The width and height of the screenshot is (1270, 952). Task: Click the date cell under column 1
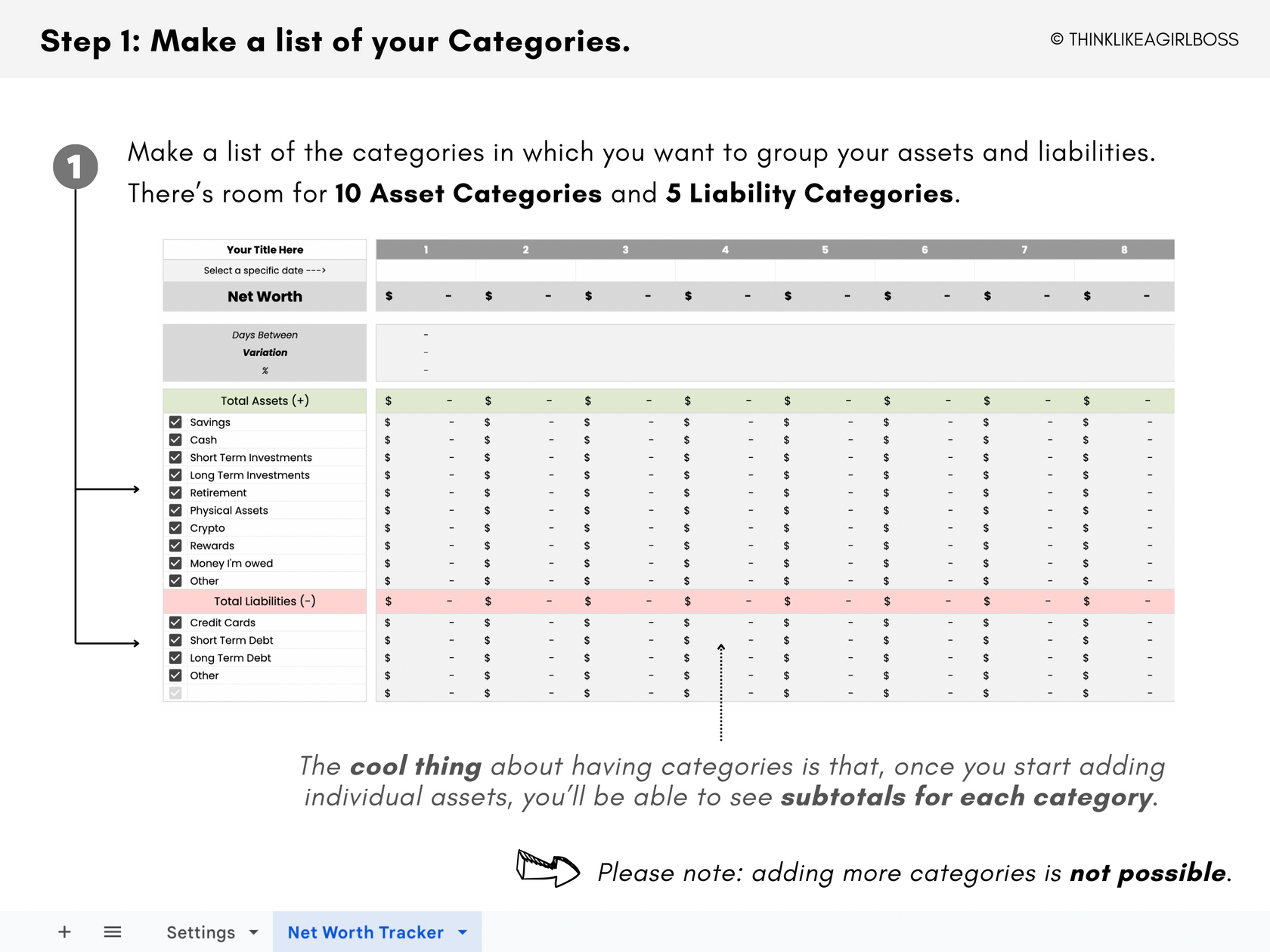[x=426, y=270]
